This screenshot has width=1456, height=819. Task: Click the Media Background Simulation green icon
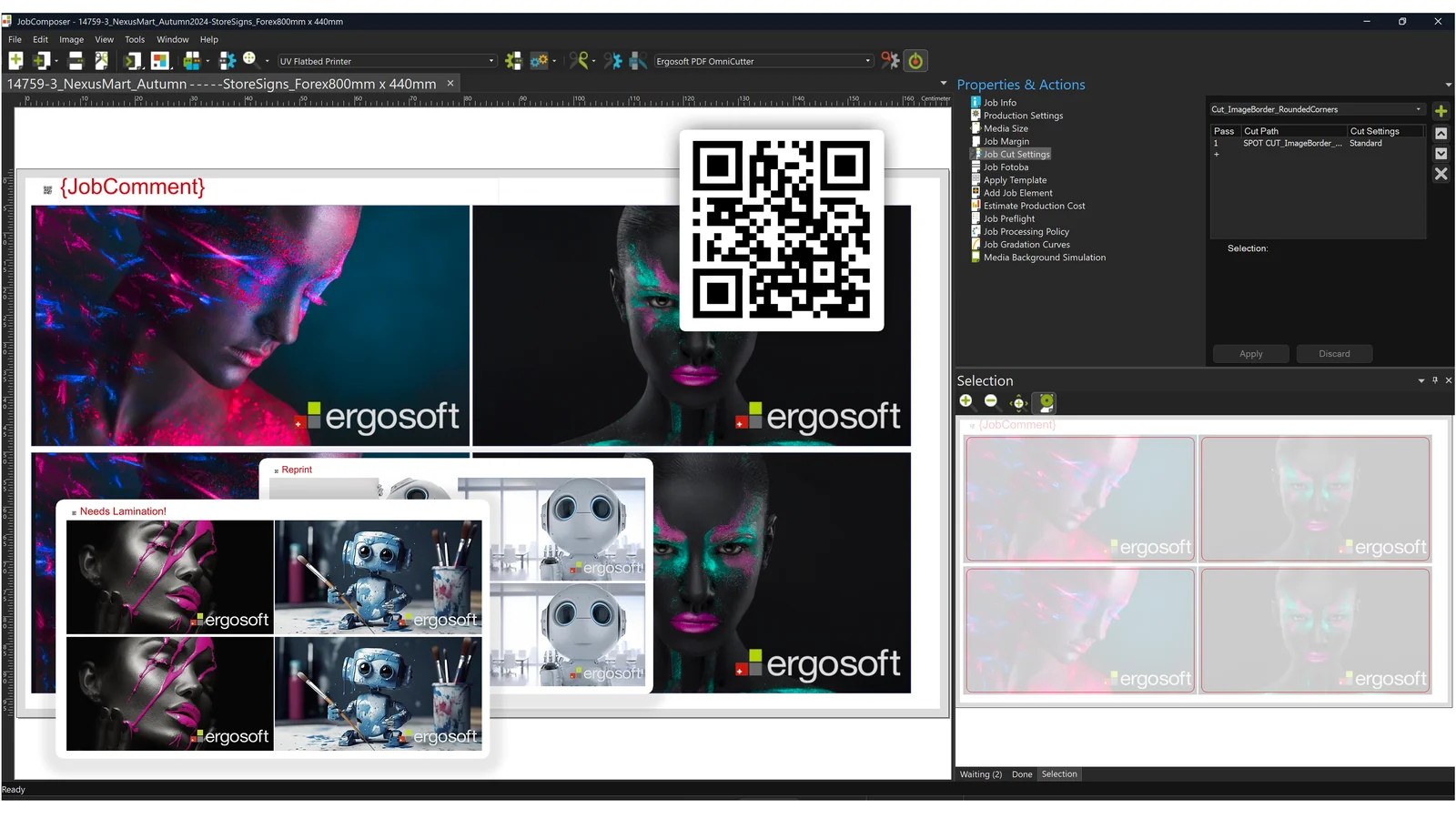tap(976, 258)
